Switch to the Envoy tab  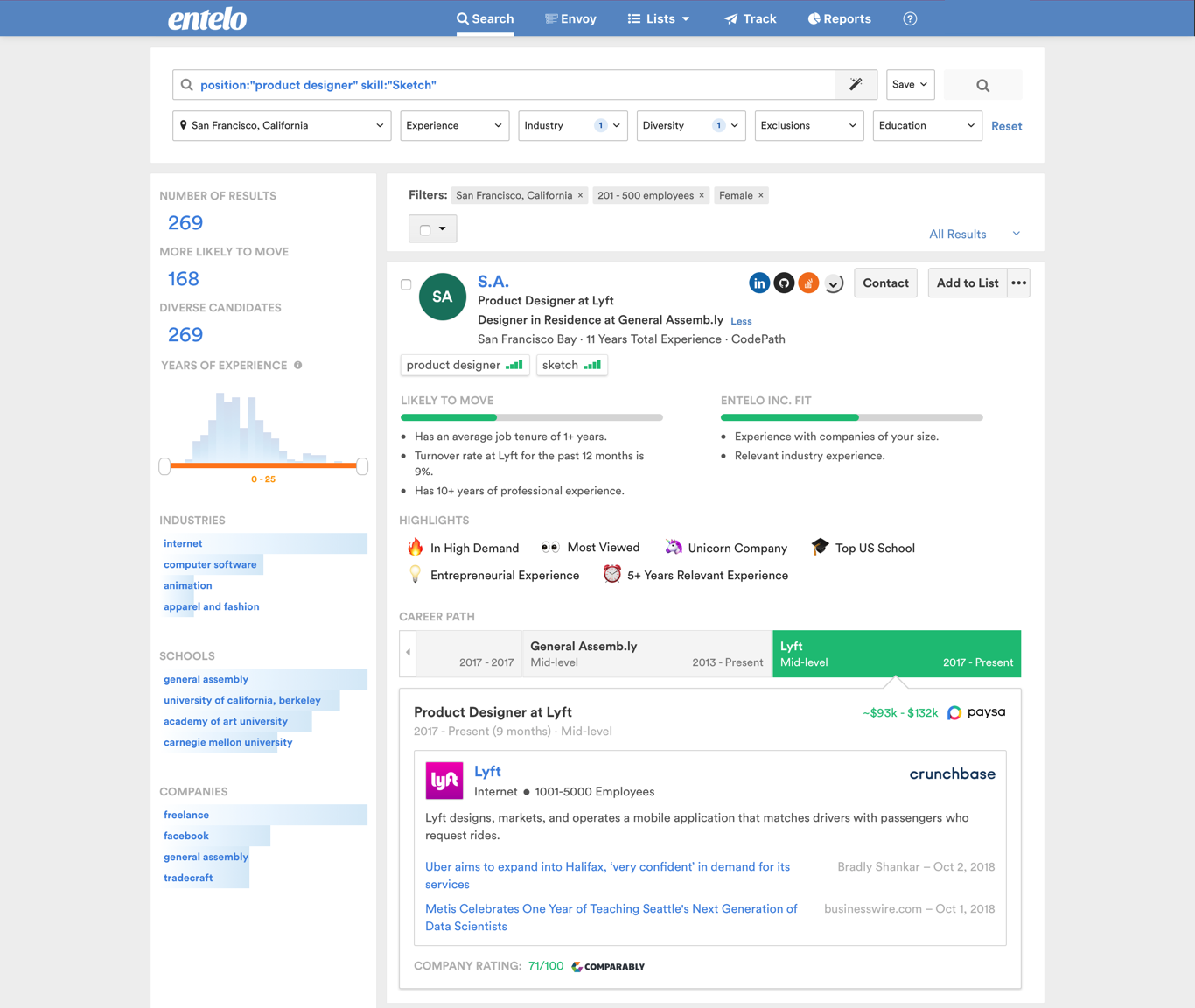point(570,18)
